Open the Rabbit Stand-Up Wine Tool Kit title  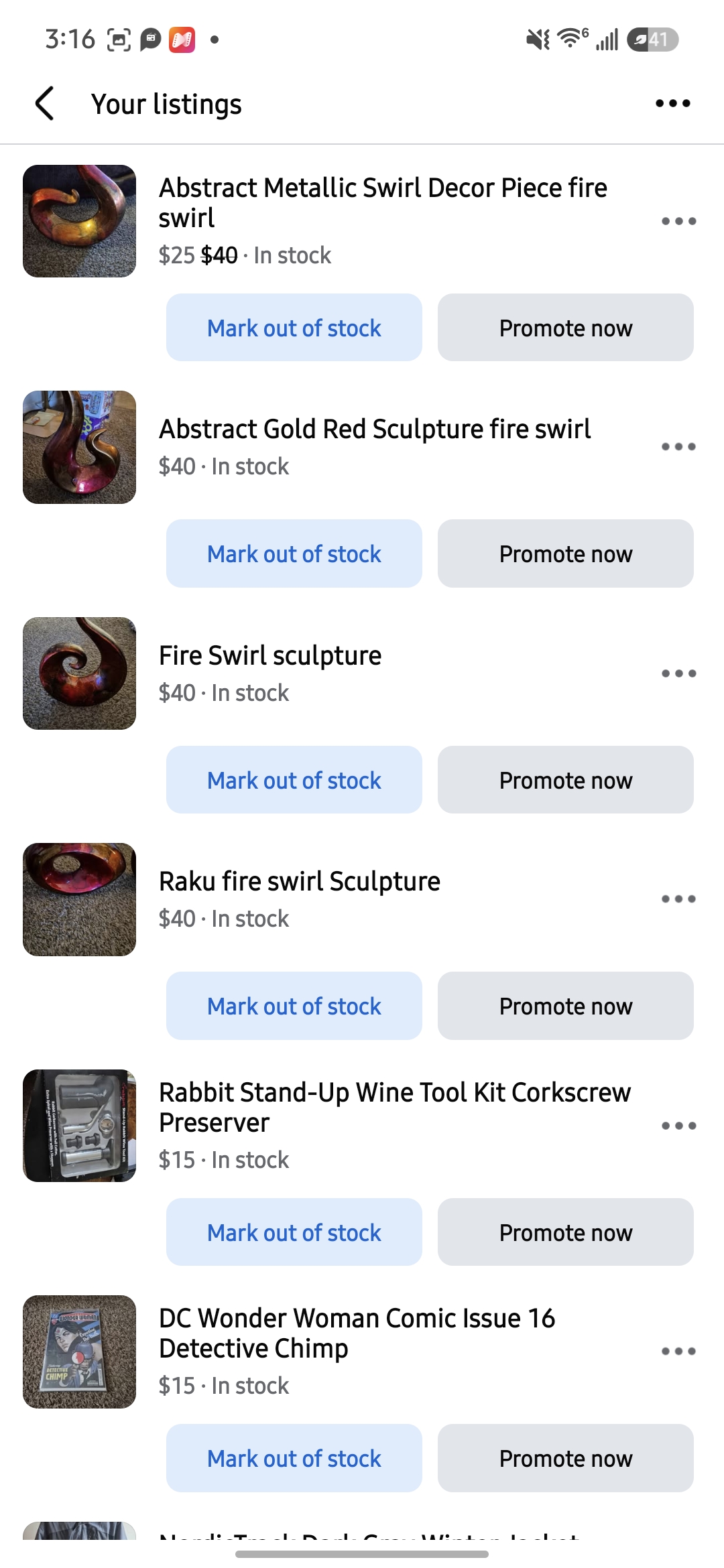coord(395,1108)
